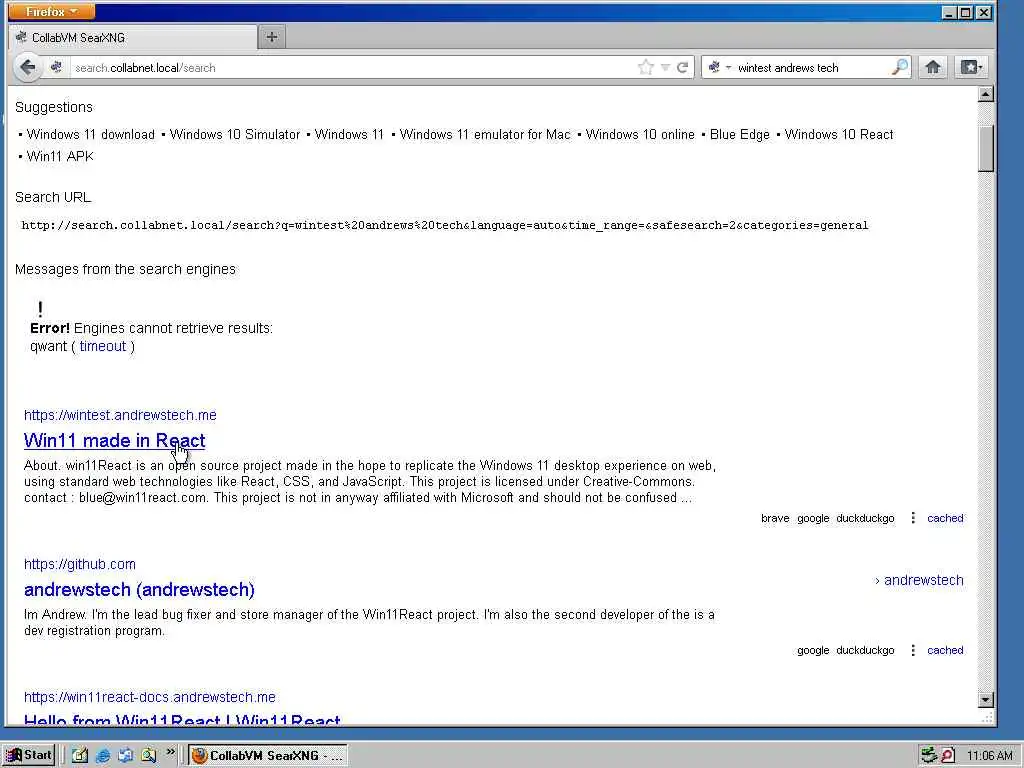Click the site identity icon in address bar
This screenshot has height=768, width=1024.
(x=56, y=67)
